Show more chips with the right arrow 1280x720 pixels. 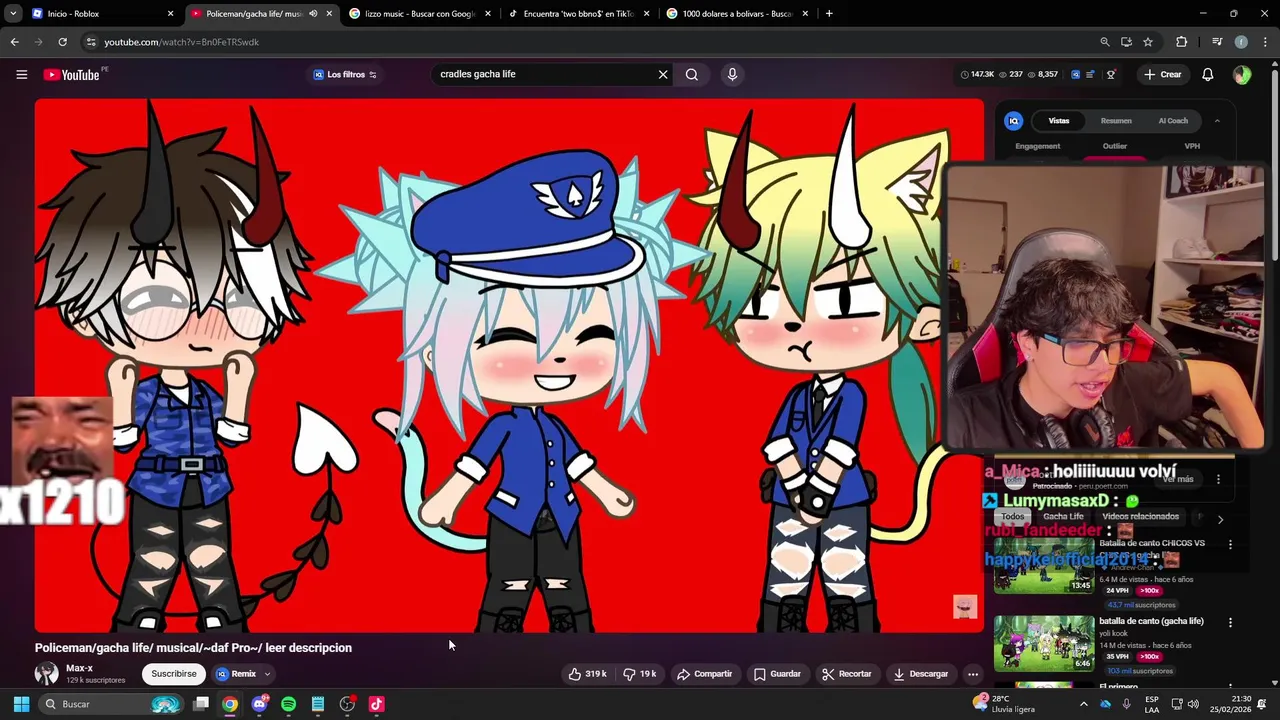[x=1220, y=519]
